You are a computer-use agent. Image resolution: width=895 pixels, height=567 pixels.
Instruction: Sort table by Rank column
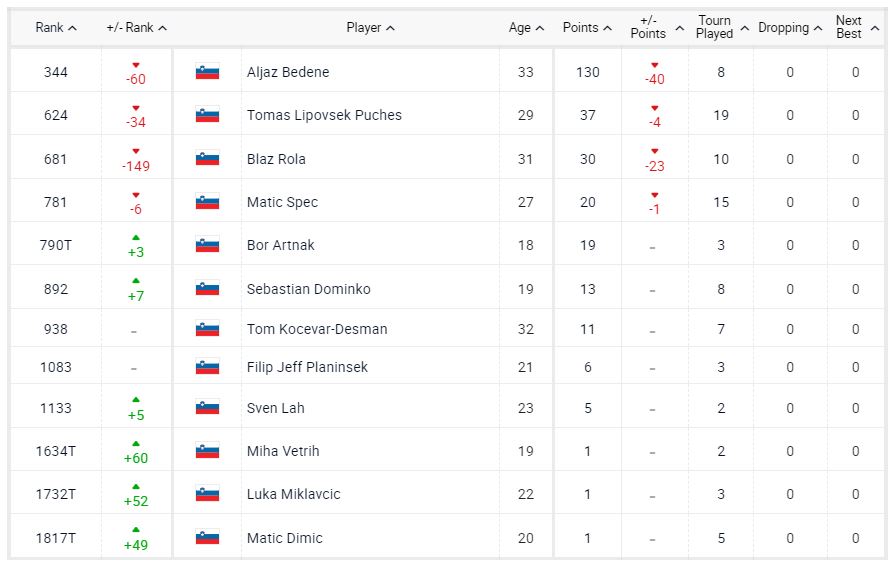pyautogui.click(x=56, y=28)
